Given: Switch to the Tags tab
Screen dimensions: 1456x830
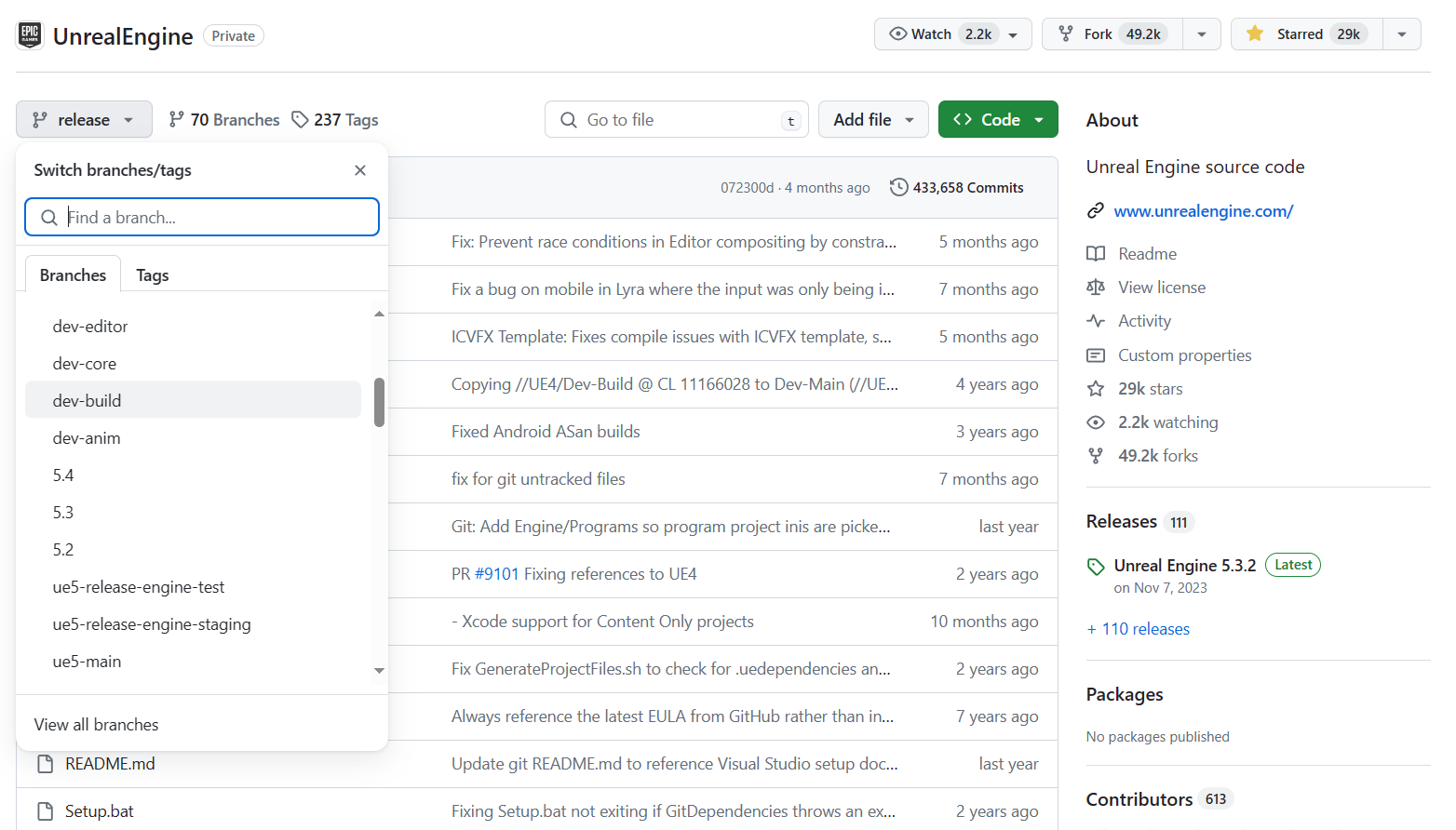Looking at the screenshot, I should click(x=153, y=274).
